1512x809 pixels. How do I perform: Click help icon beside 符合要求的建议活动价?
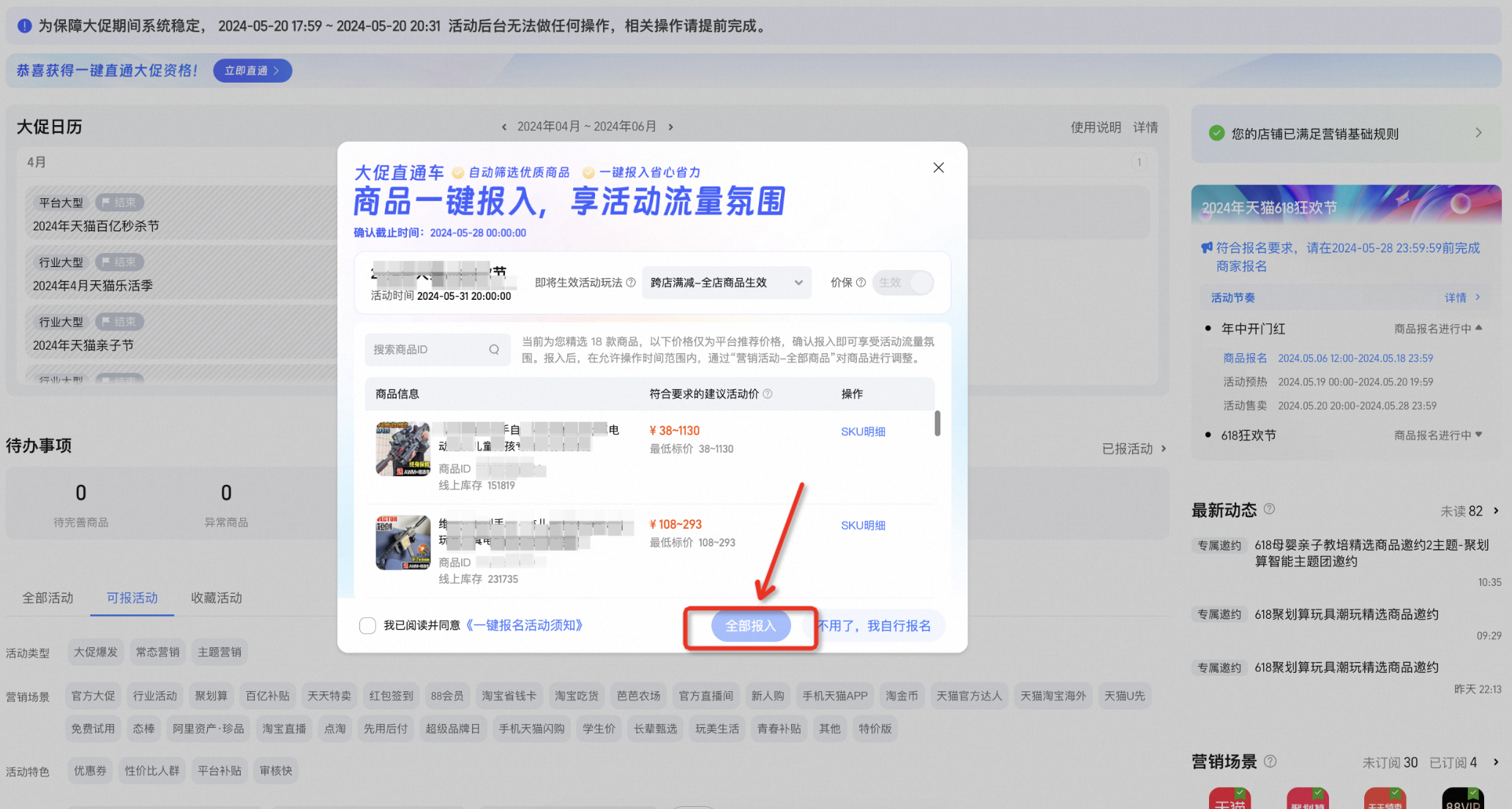point(768,394)
